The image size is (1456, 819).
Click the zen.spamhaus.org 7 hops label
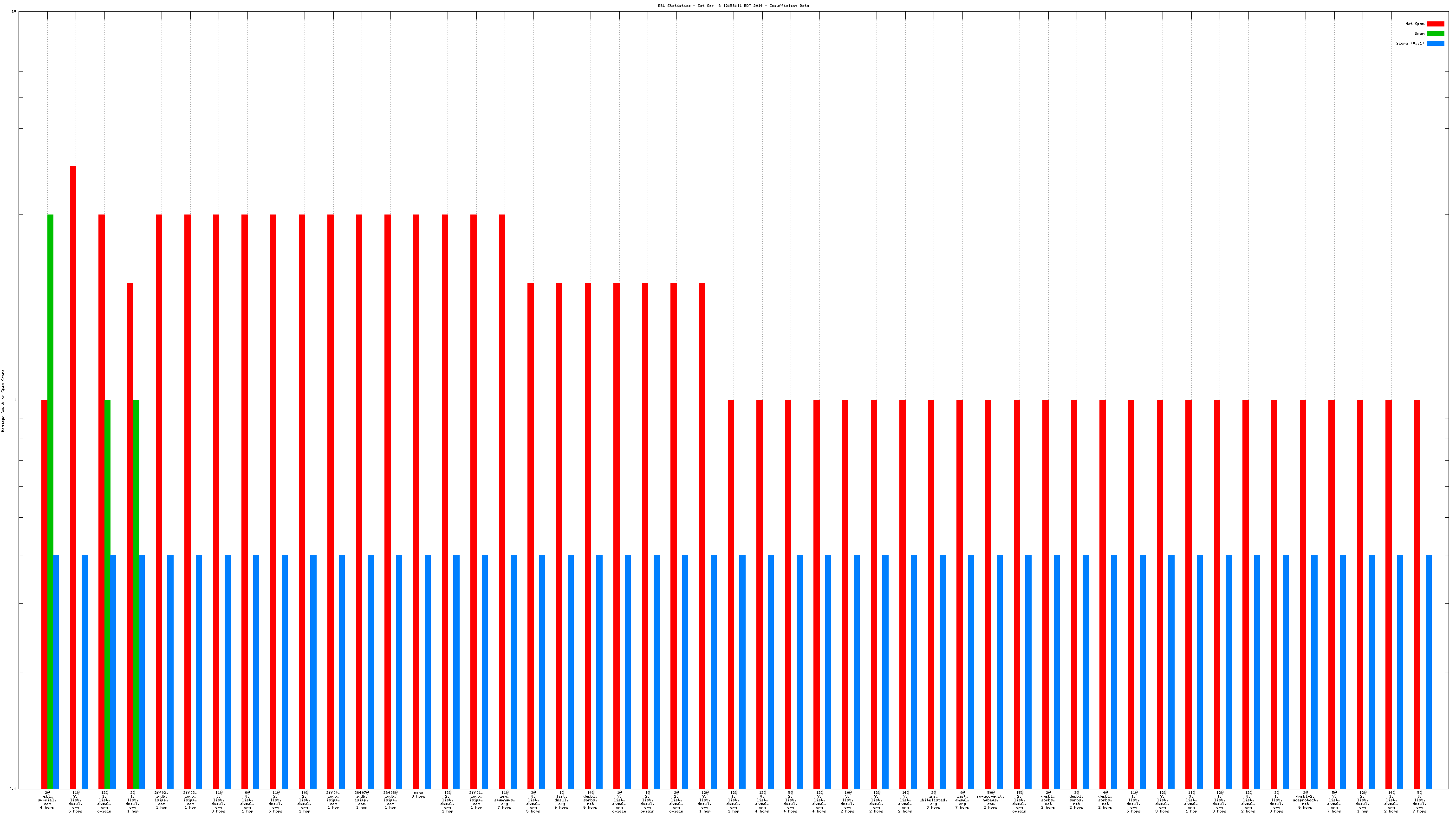(x=505, y=800)
